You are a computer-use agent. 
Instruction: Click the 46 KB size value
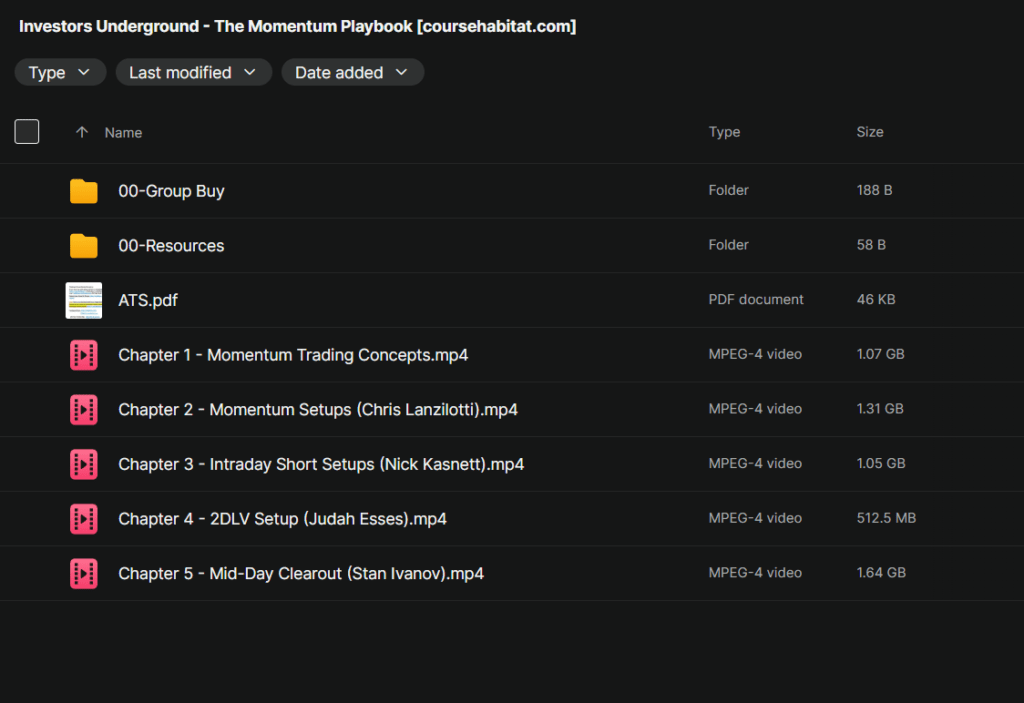(876, 299)
